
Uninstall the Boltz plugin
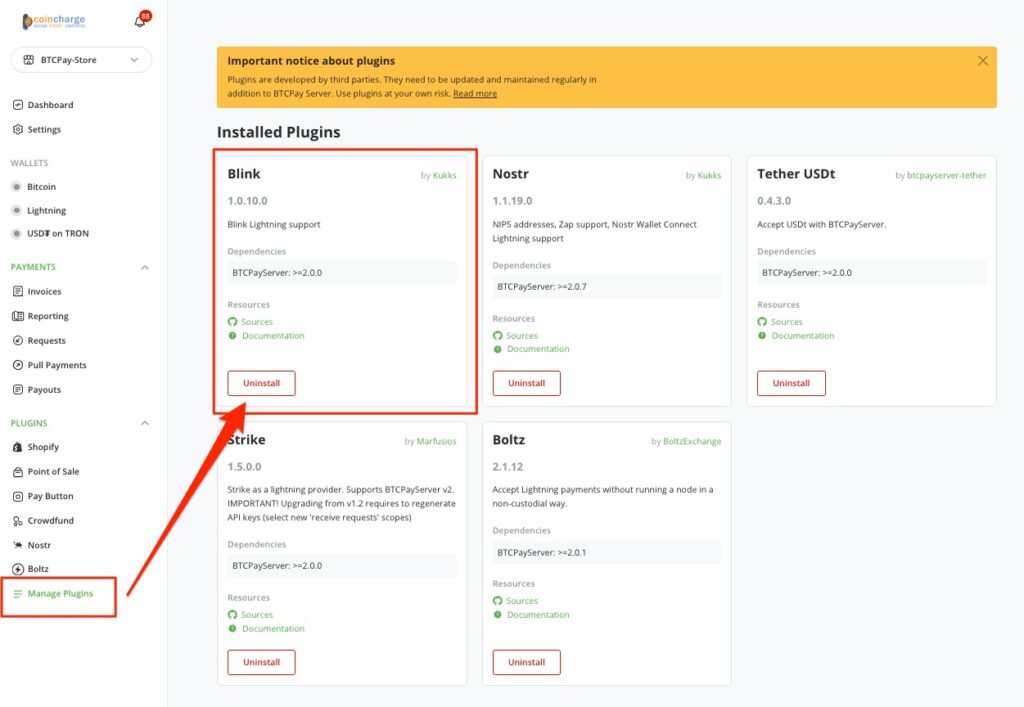tap(526, 662)
